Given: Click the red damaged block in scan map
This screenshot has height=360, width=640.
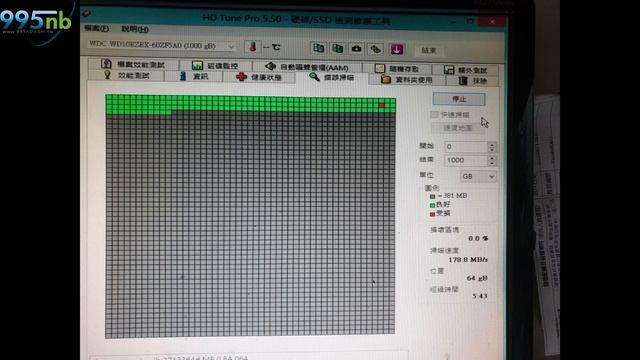Looking at the screenshot, I should (x=382, y=106).
